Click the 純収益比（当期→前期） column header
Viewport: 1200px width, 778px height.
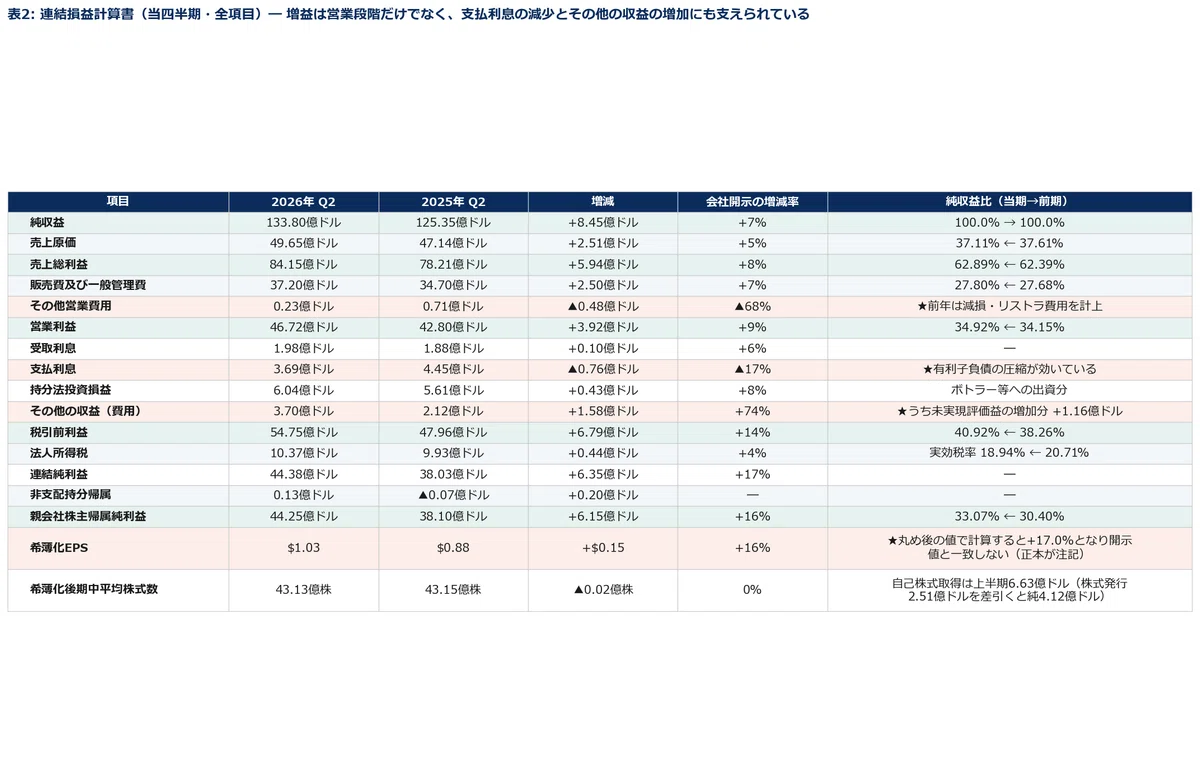1010,201
